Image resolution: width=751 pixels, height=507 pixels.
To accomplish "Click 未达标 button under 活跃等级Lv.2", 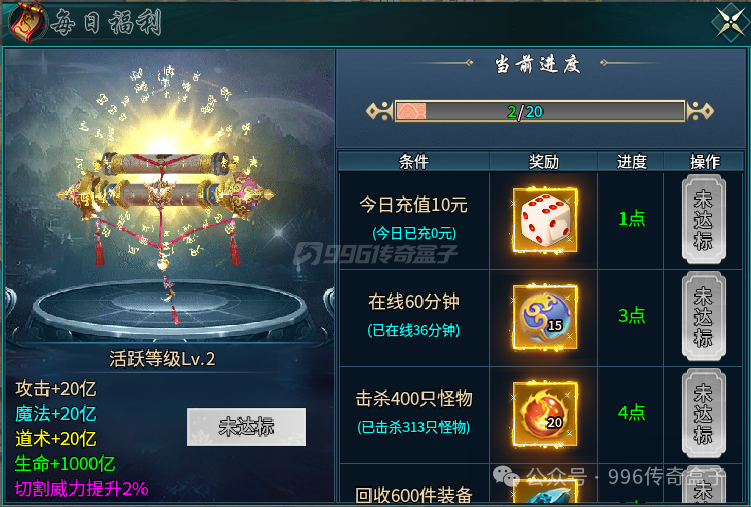I will (246, 427).
